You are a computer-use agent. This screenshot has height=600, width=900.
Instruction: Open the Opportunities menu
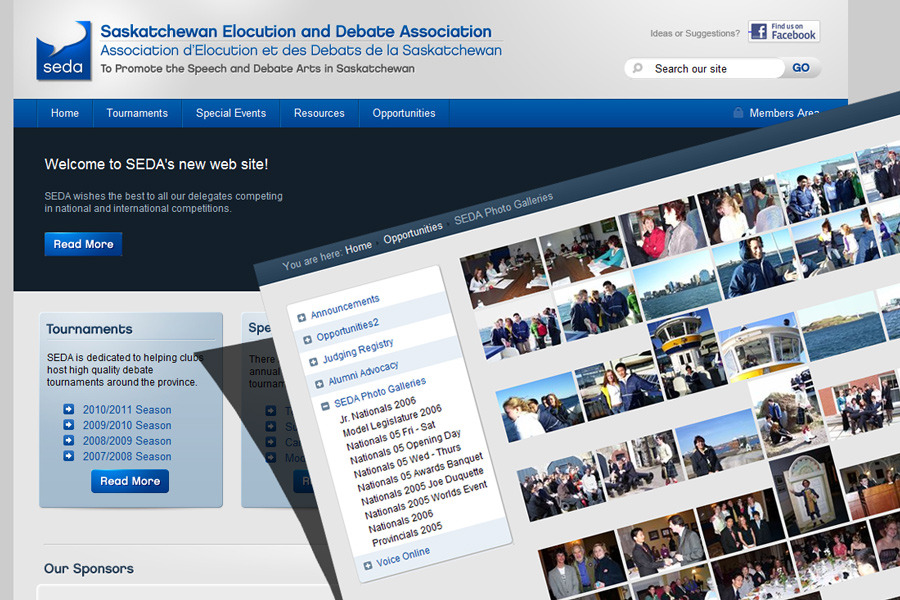404,113
